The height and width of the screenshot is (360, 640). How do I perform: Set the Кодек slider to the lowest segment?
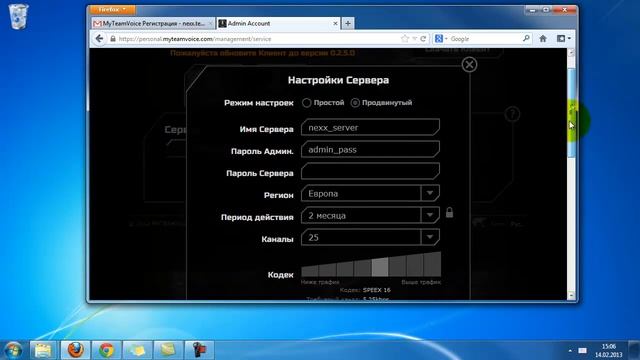[x=310, y=271]
